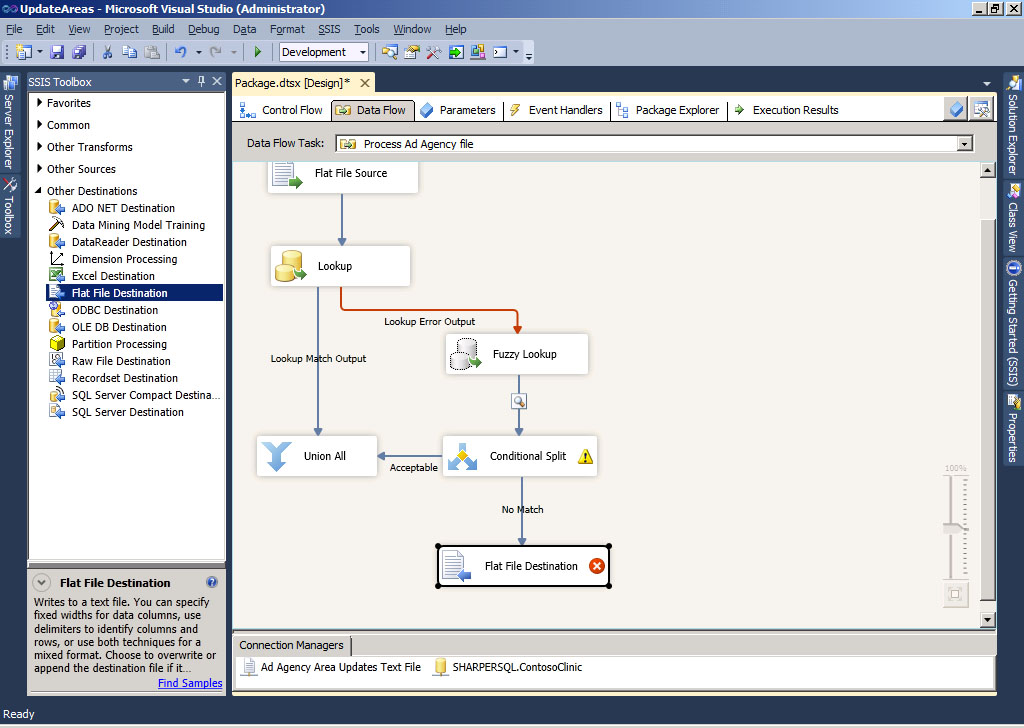Open the Debug menu

point(203,29)
